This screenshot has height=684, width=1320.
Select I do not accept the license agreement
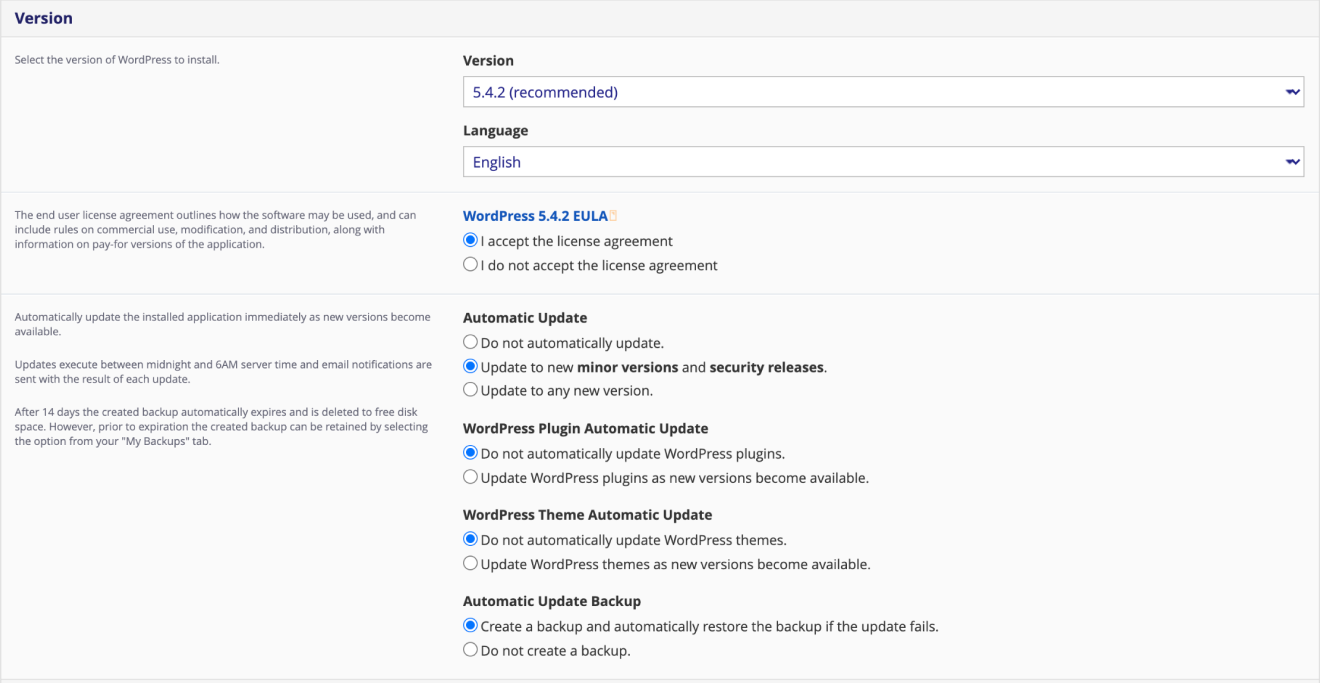(470, 265)
